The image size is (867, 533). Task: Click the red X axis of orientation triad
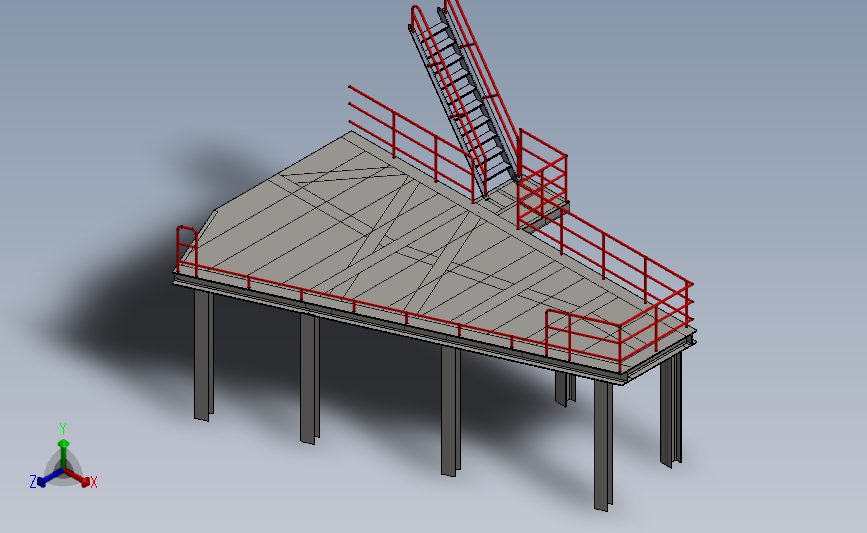(x=76, y=477)
